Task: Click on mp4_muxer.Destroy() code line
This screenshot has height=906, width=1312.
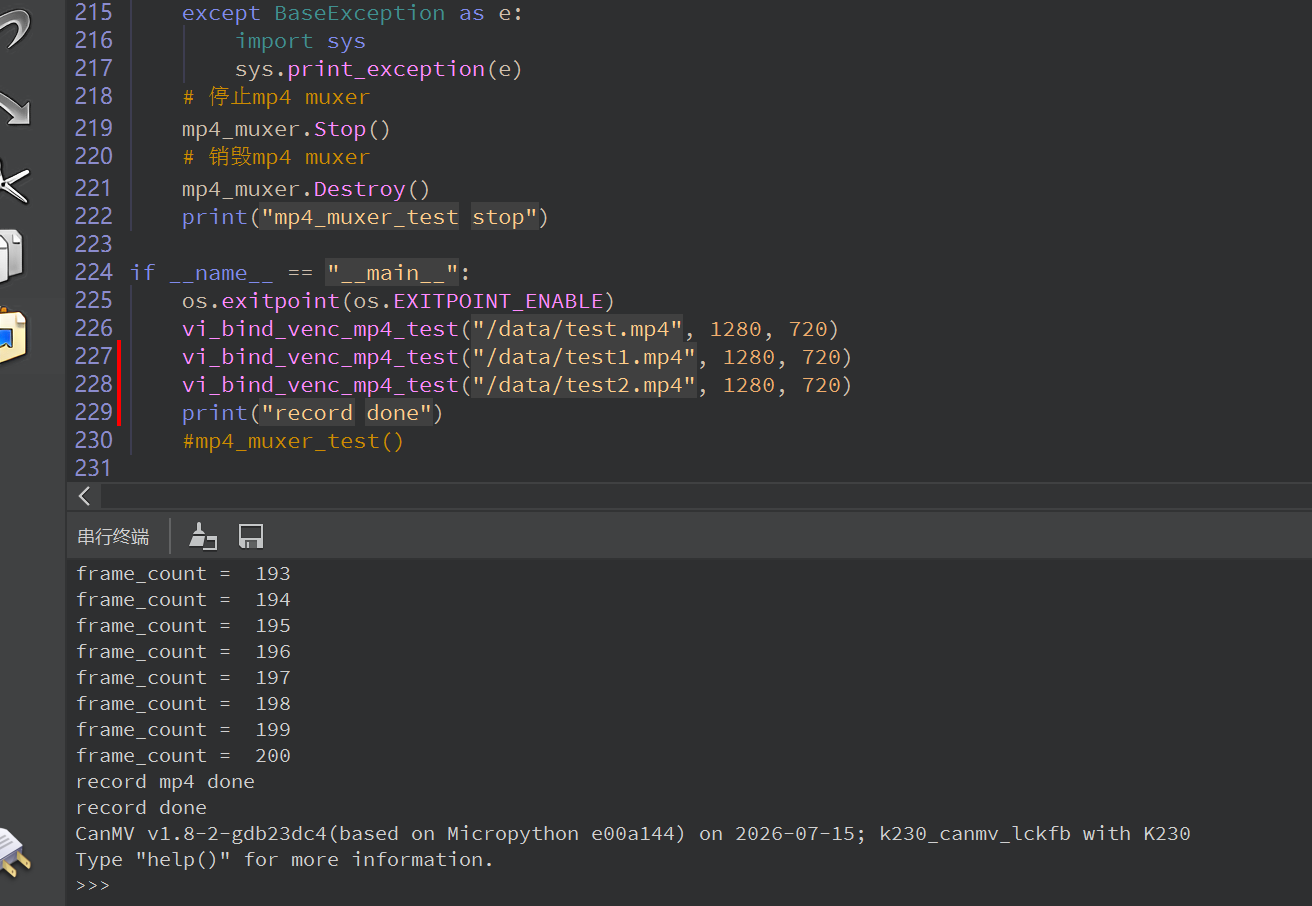Action: coord(305,189)
